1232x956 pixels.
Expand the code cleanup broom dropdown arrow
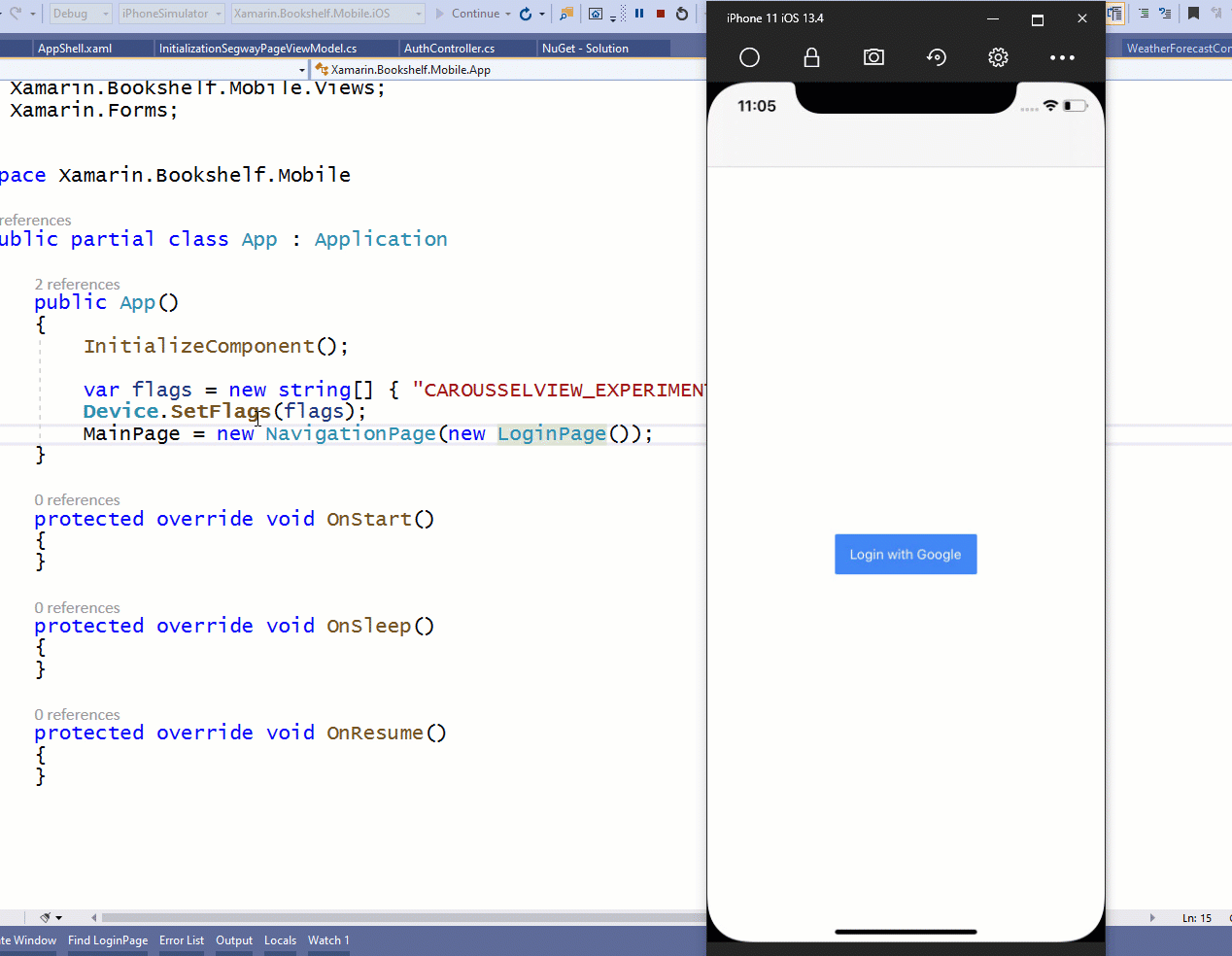tap(59, 917)
